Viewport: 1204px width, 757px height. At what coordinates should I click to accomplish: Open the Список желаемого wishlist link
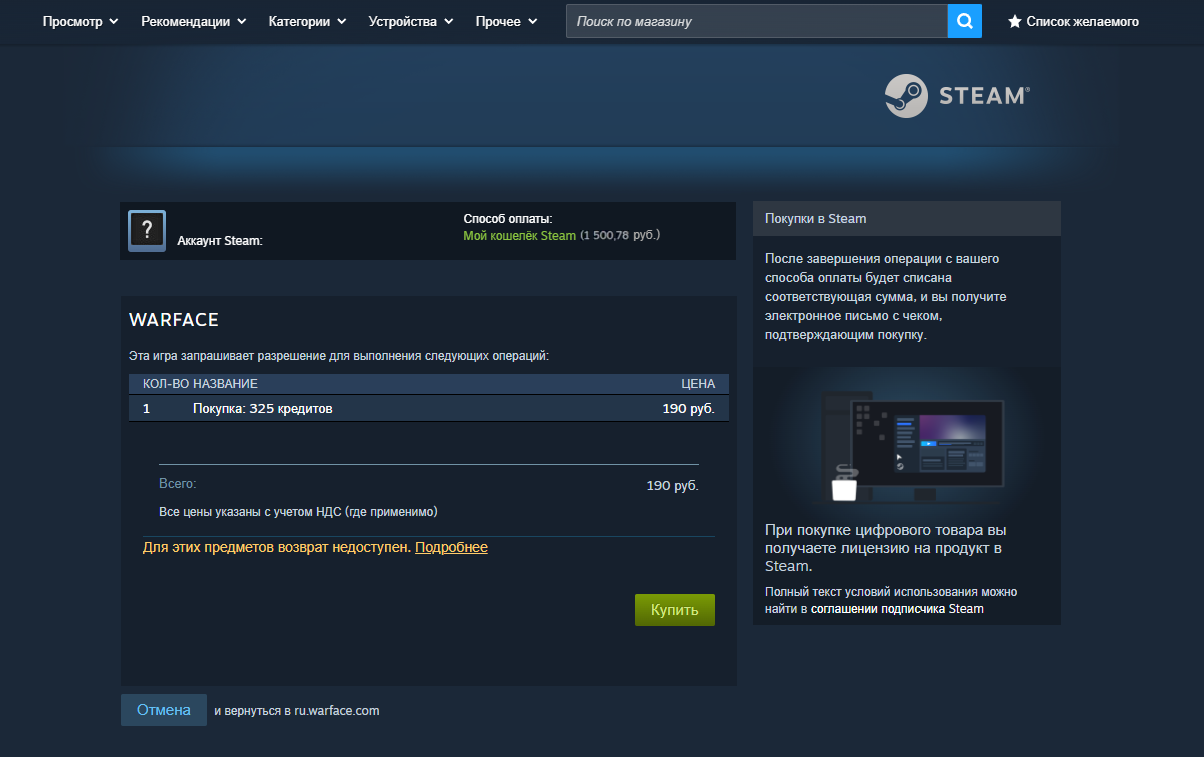pos(1073,21)
